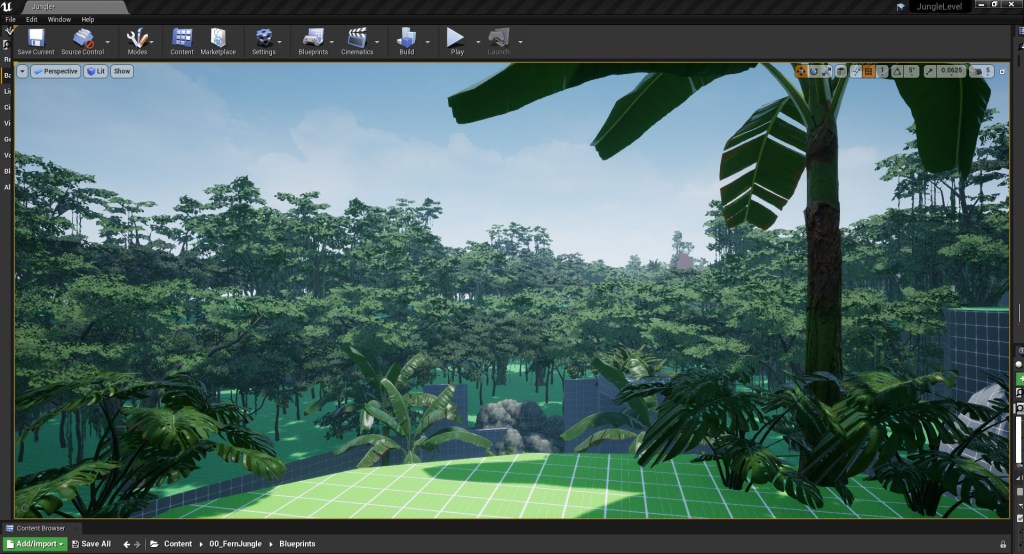Click the Save Current toolbar icon
The height and width of the screenshot is (554, 1024).
(36, 41)
